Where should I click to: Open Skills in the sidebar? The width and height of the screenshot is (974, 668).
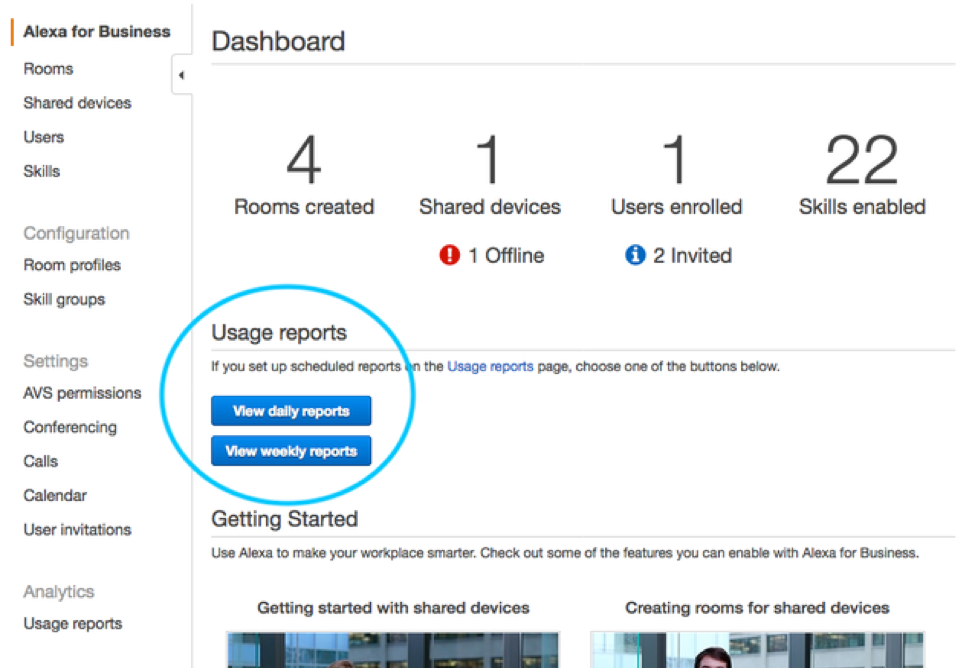point(42,172)
